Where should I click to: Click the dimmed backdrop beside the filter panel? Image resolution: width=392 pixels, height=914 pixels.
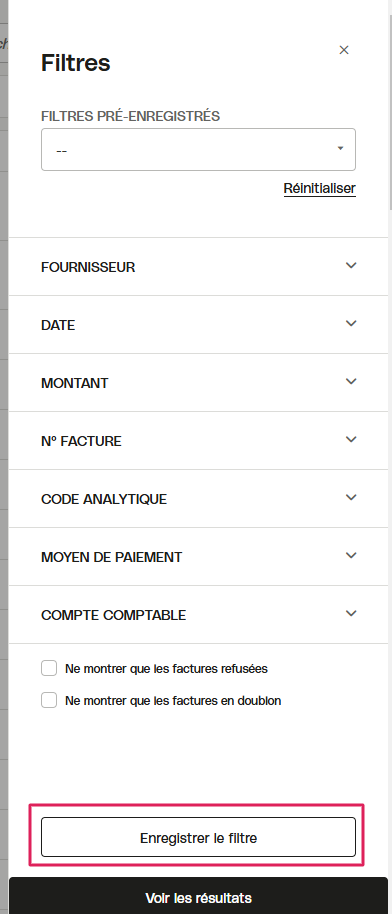point(4,457)
